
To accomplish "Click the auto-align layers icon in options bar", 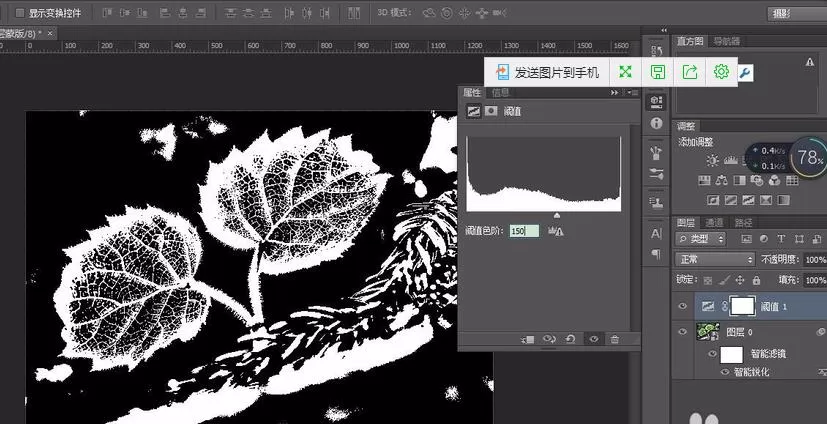I will tap(355, 13).
